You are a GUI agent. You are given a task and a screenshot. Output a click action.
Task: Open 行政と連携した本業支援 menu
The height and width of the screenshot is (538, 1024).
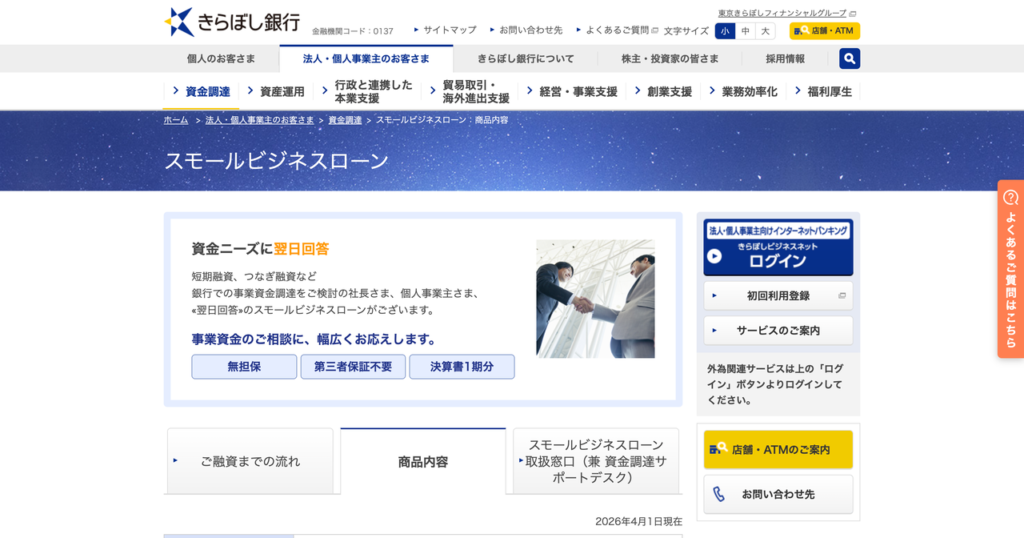pyautogui.click(x=368, y=91)
